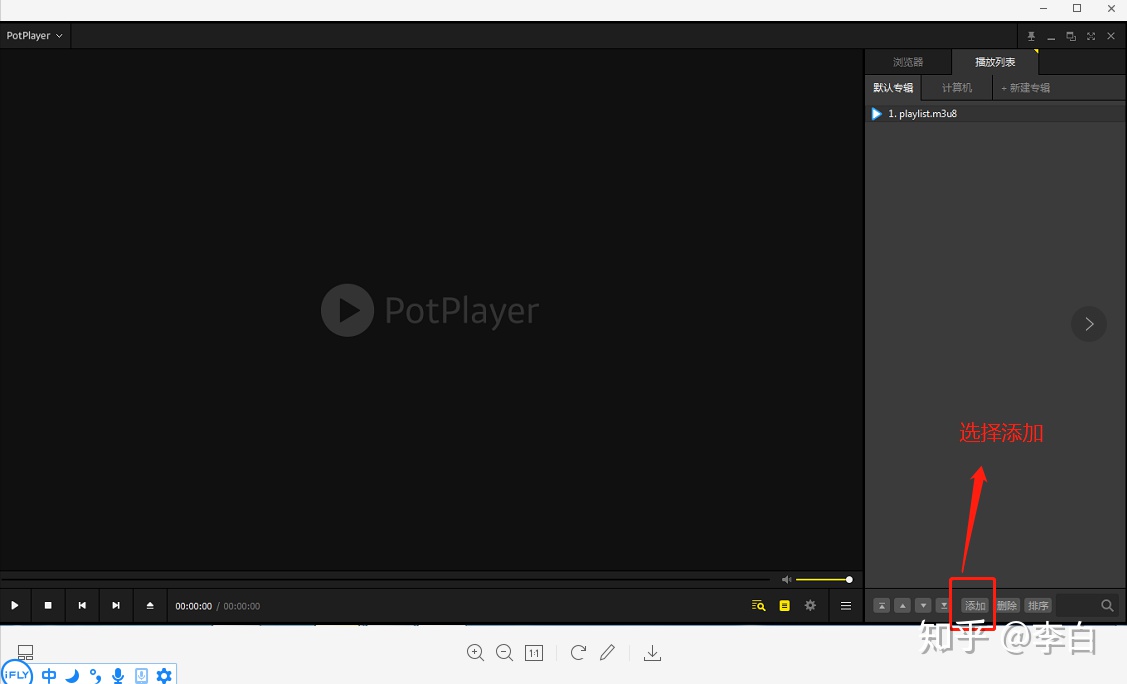Edit the image with pencil icon

coord(607,652)
